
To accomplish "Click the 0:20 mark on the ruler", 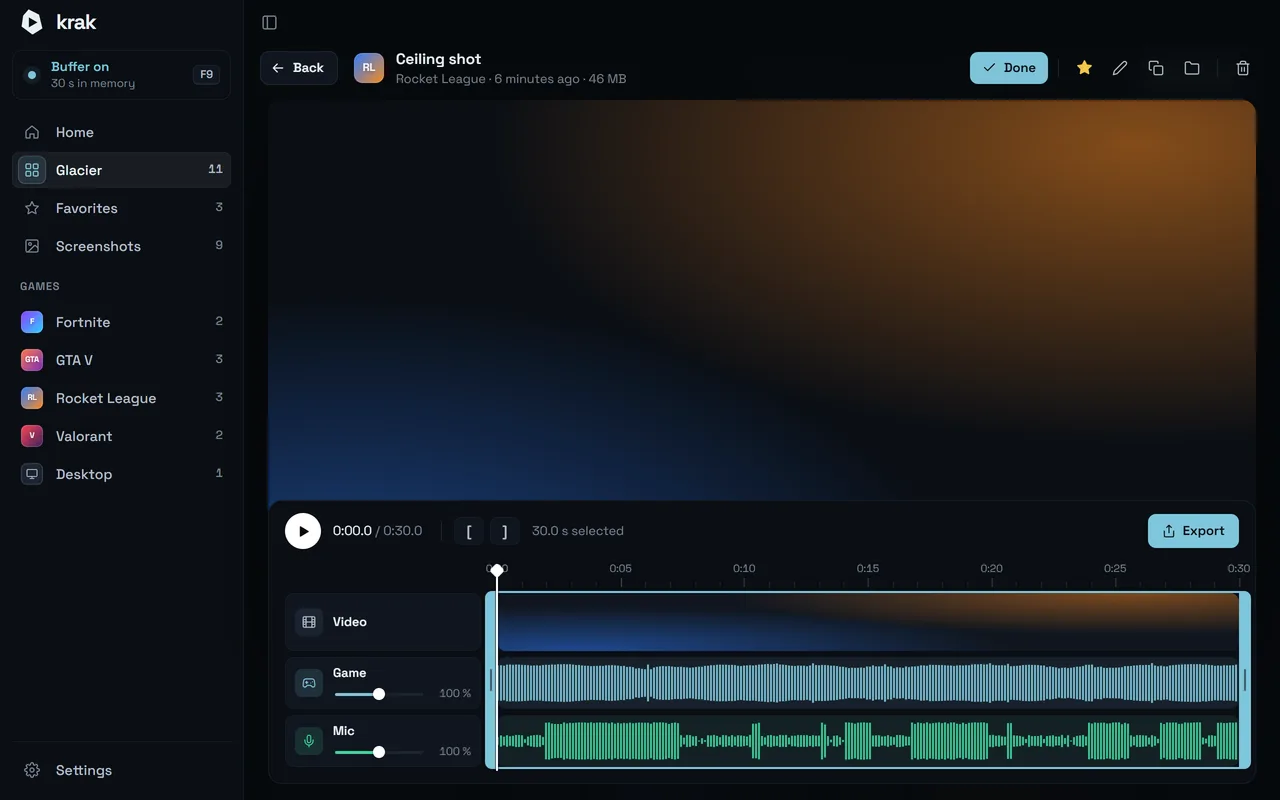I will coord(991,568).
